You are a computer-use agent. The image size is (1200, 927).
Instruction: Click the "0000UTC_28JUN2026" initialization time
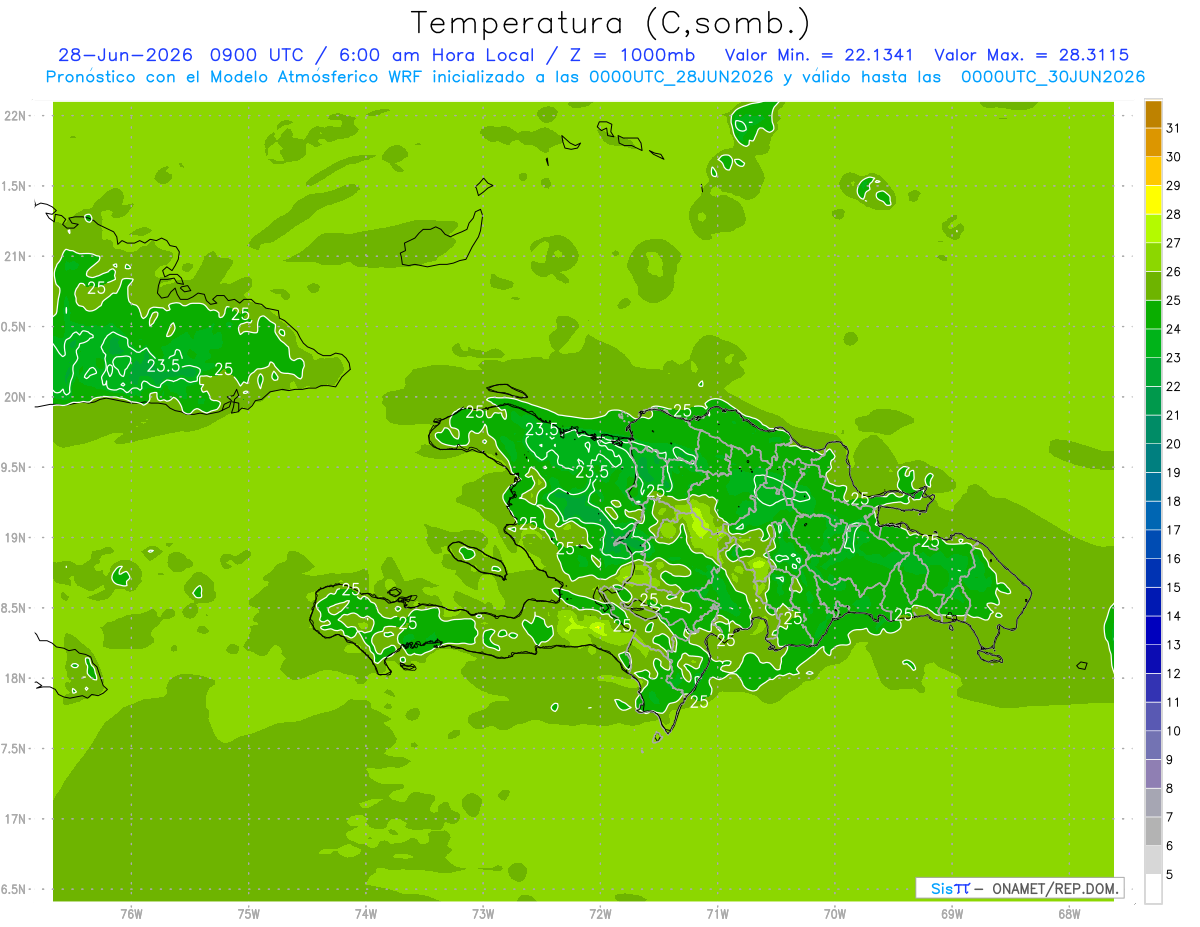[678, 77]
